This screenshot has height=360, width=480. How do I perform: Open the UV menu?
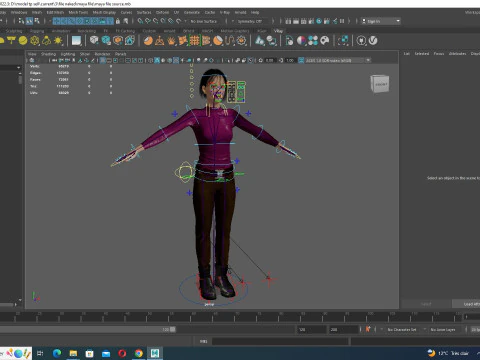pos(176,12)
